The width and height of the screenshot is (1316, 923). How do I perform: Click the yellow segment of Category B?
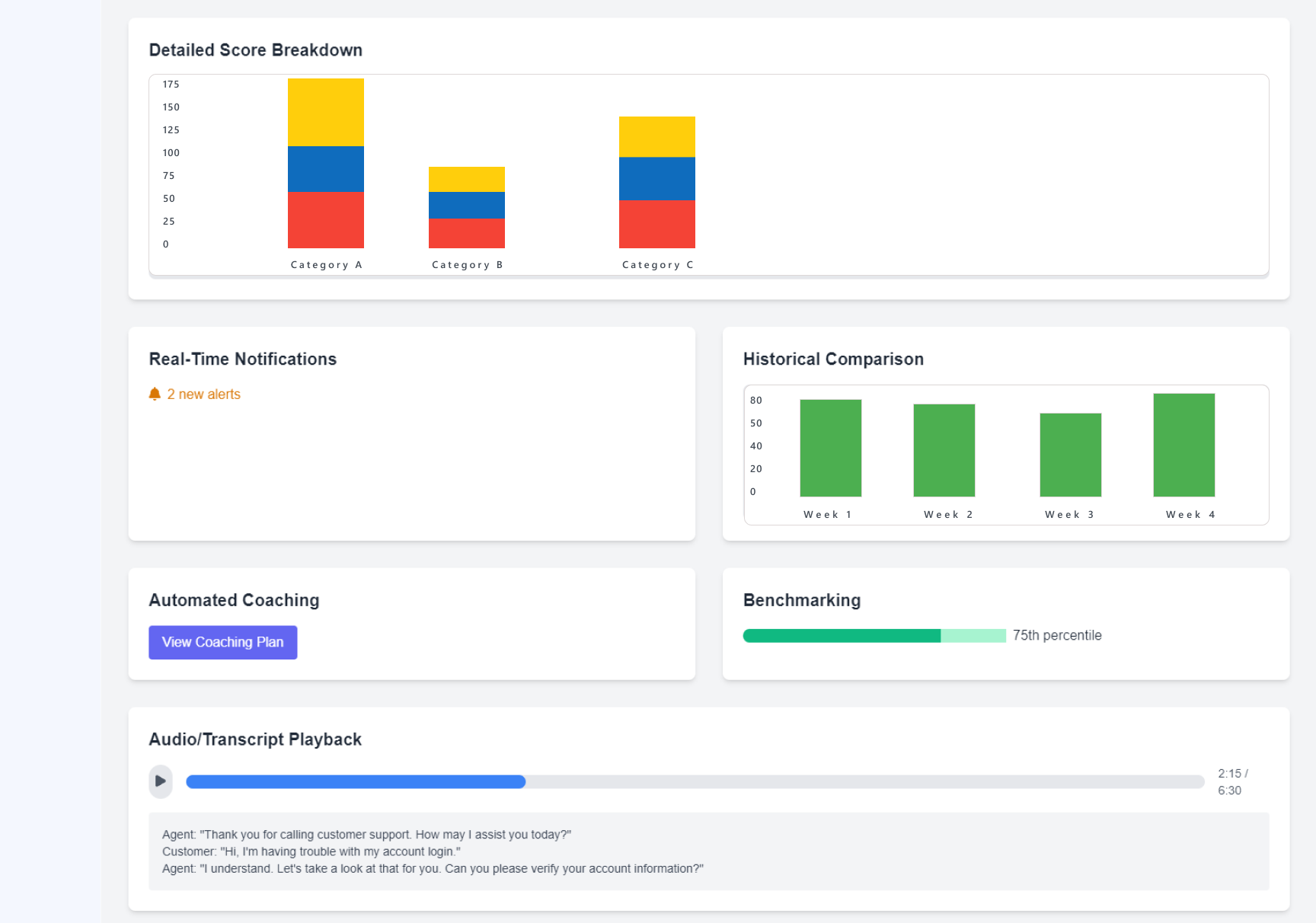466,179
